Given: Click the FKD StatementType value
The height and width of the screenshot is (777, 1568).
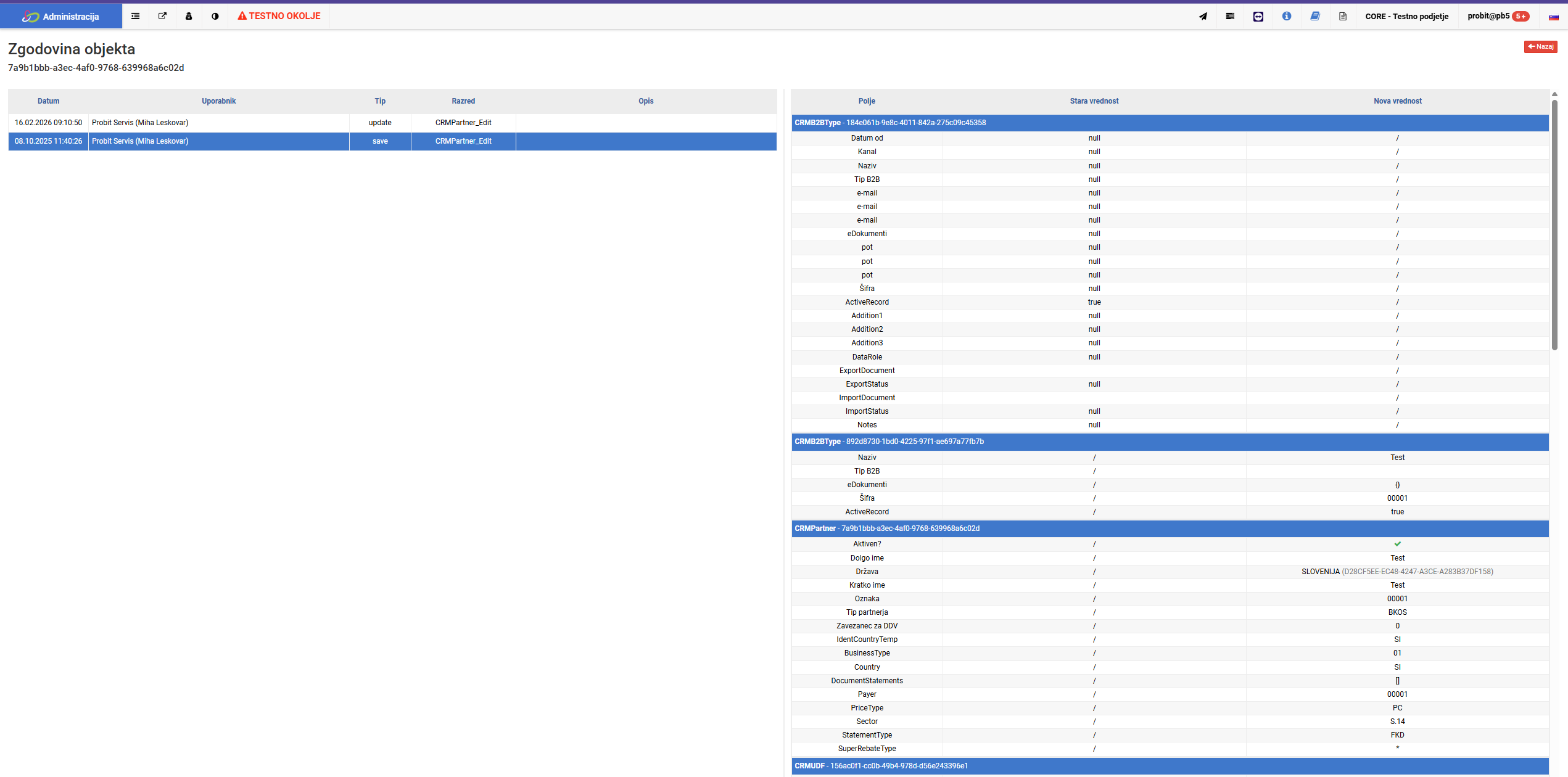Looking at the screenshot, I should (x=1398, y=735).
